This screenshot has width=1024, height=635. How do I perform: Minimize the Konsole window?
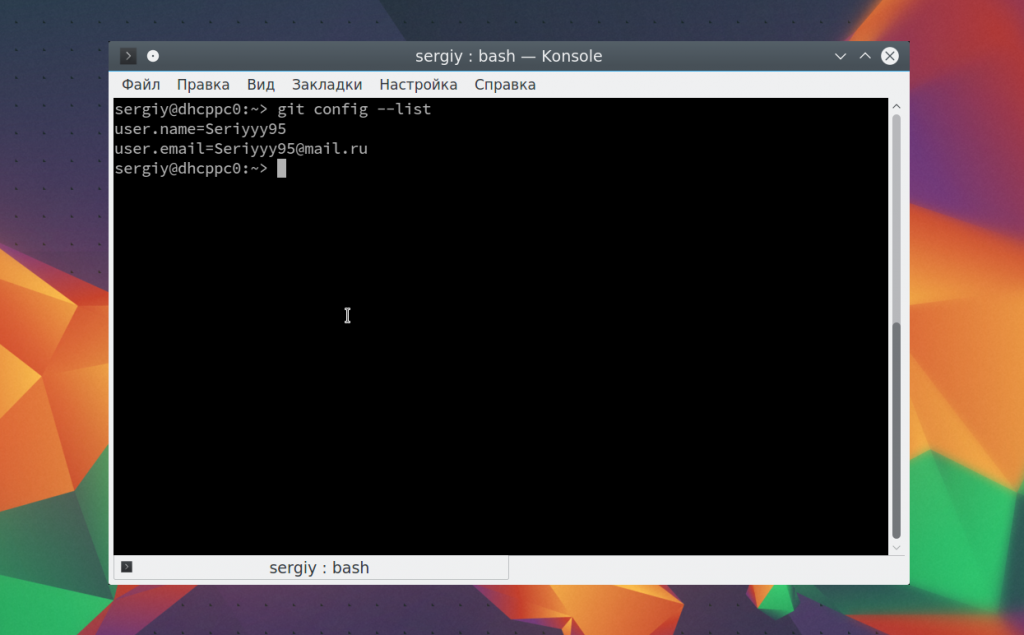point(841,56)
